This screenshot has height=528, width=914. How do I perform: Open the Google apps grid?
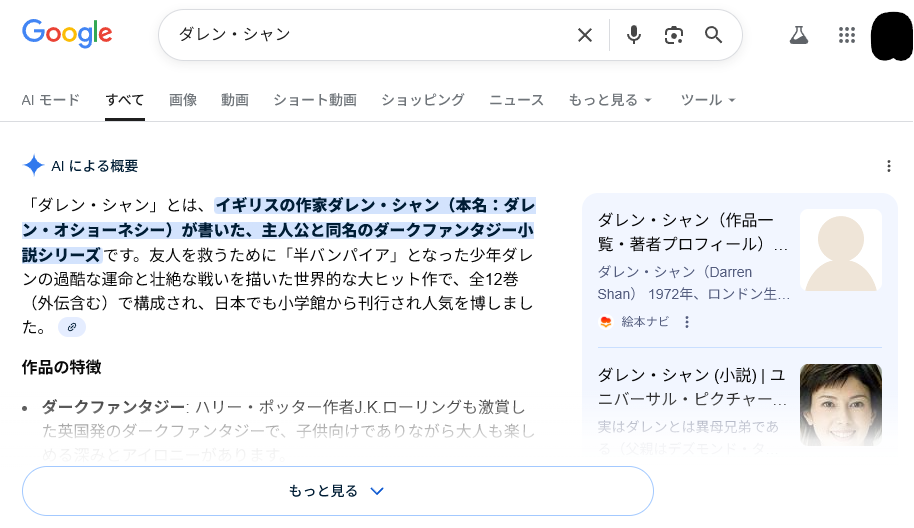pyautogui.click(x=847, y=35)
